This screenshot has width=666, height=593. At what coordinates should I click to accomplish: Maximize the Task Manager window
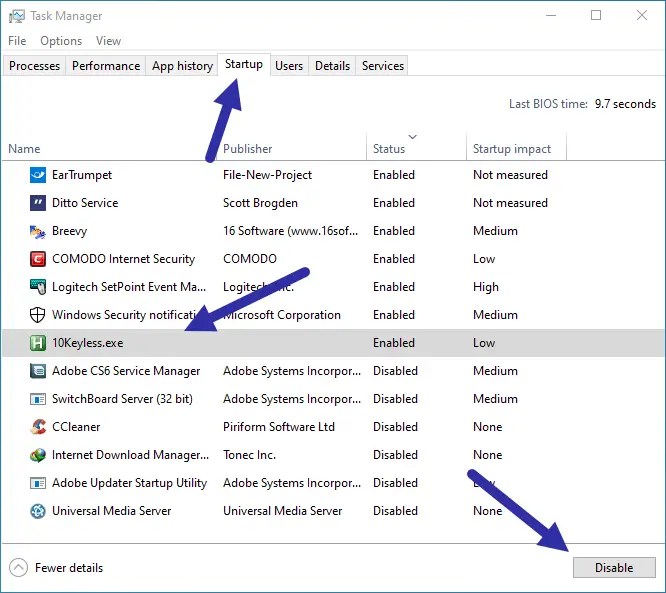596,16
